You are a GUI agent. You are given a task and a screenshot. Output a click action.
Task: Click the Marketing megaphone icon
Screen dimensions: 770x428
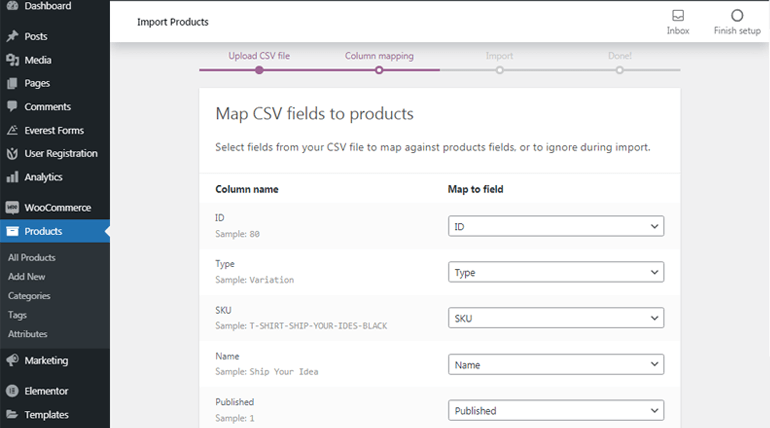tap(12, 360)
